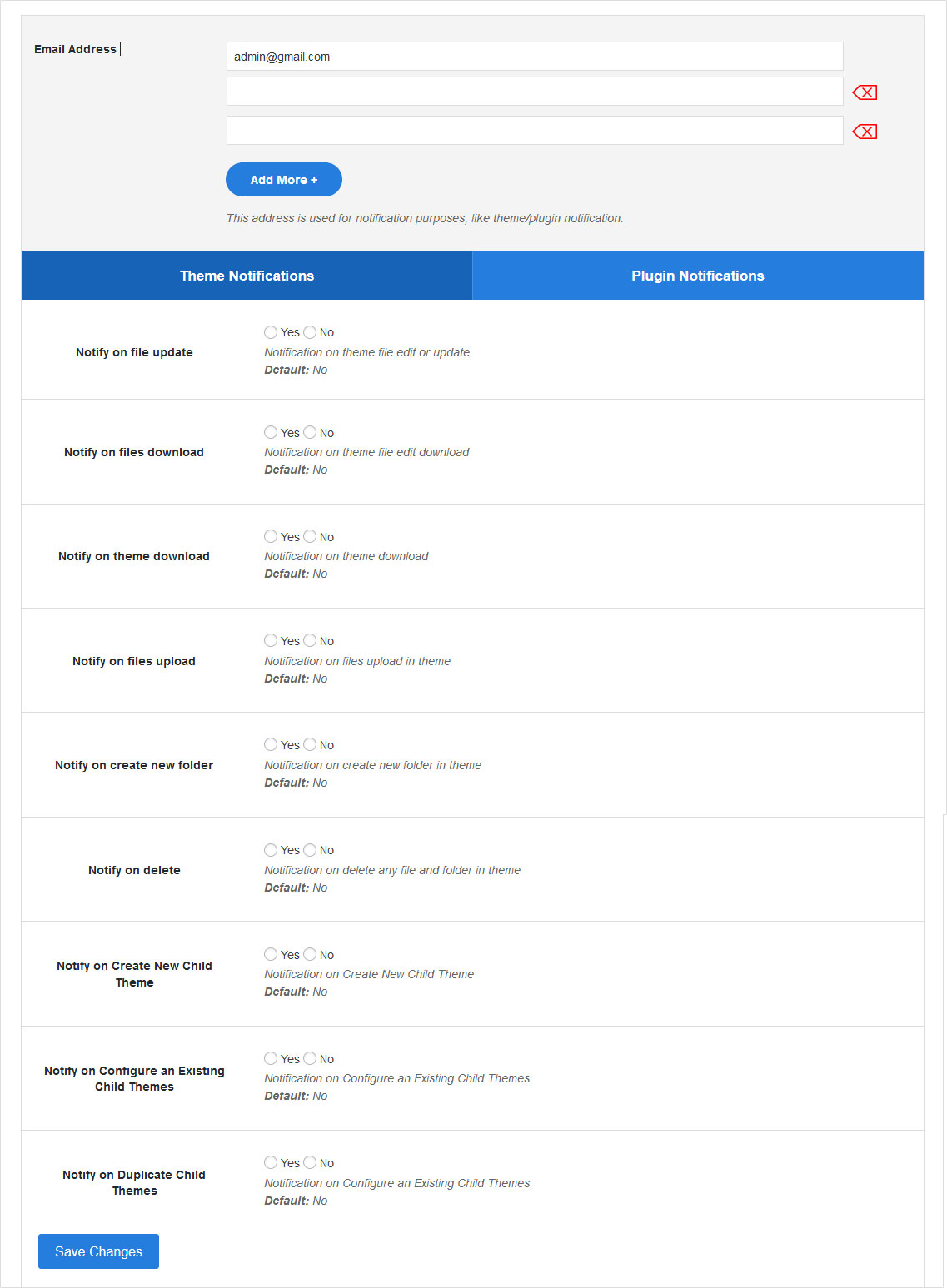Switch to Plugin Notifications tab
Viewport: 947px width, 1288px height.
697,276
